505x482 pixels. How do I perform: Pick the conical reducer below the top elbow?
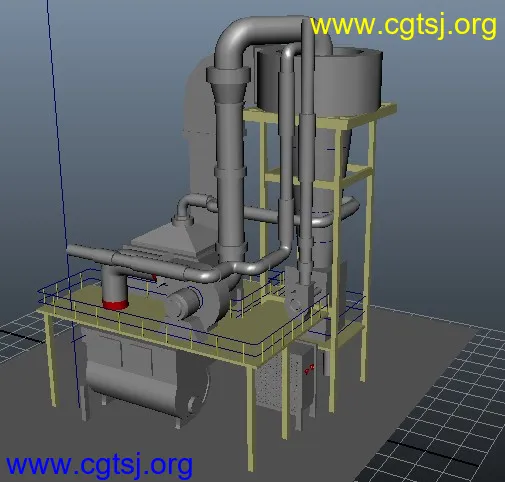pos(229,93)
